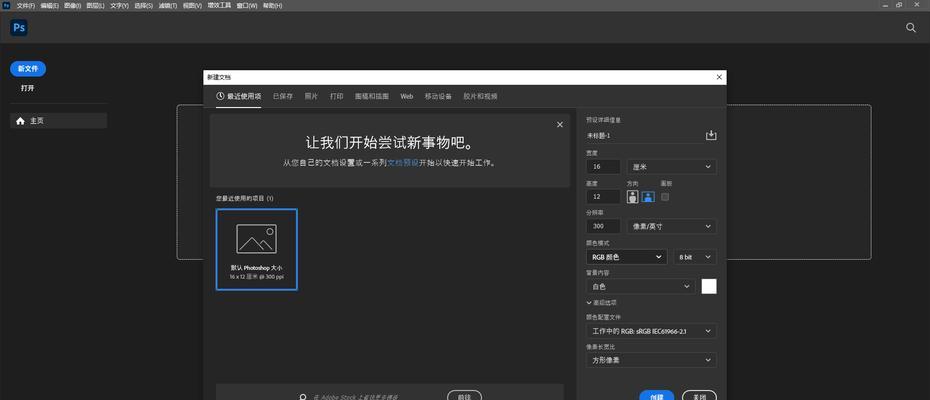The image size is (930, 400).
Task: Switch to the 打印 tab
Action: (336, 96)
